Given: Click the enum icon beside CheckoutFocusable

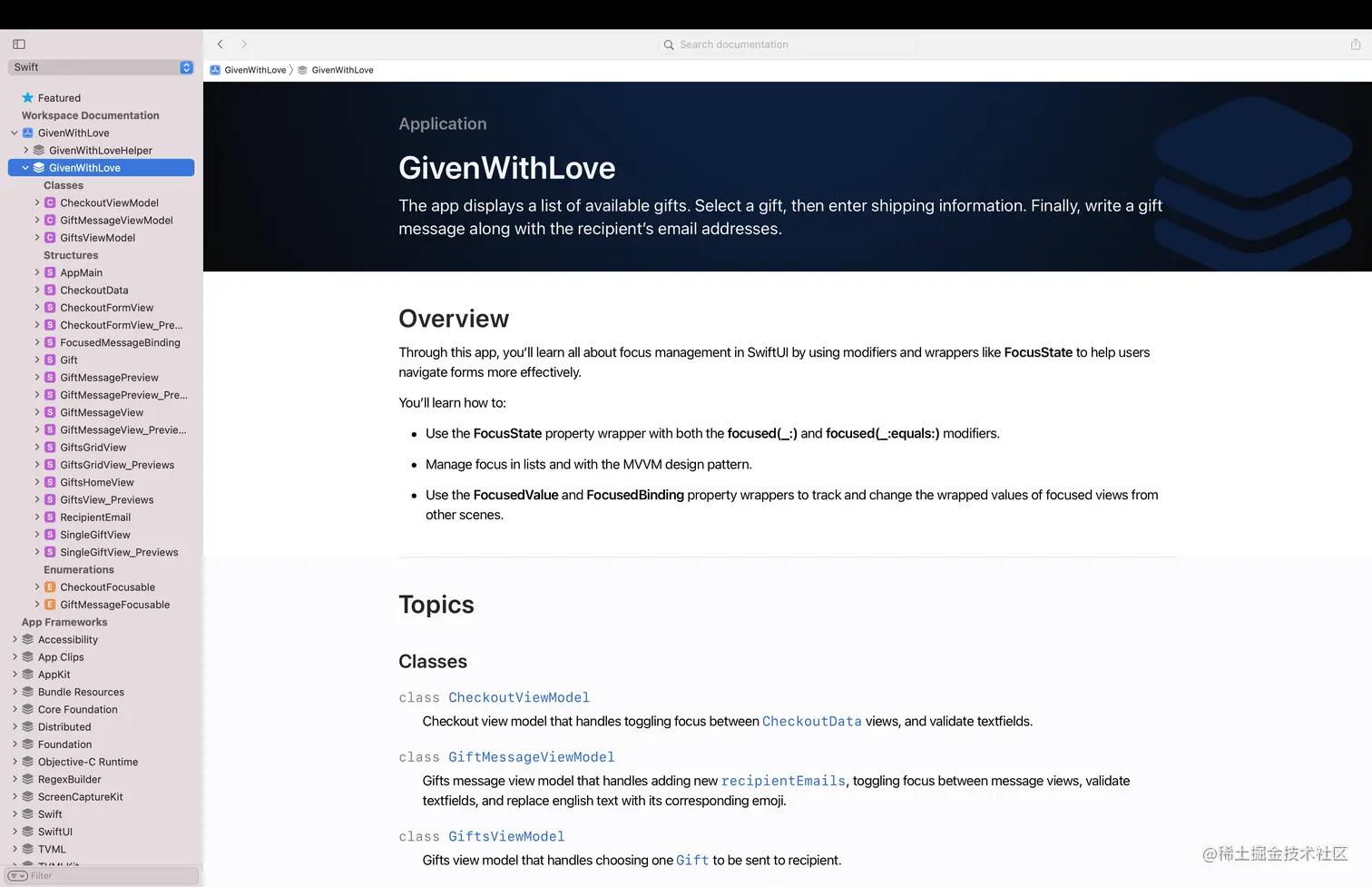Looking at the screenshot, I should tap(50, 587).
